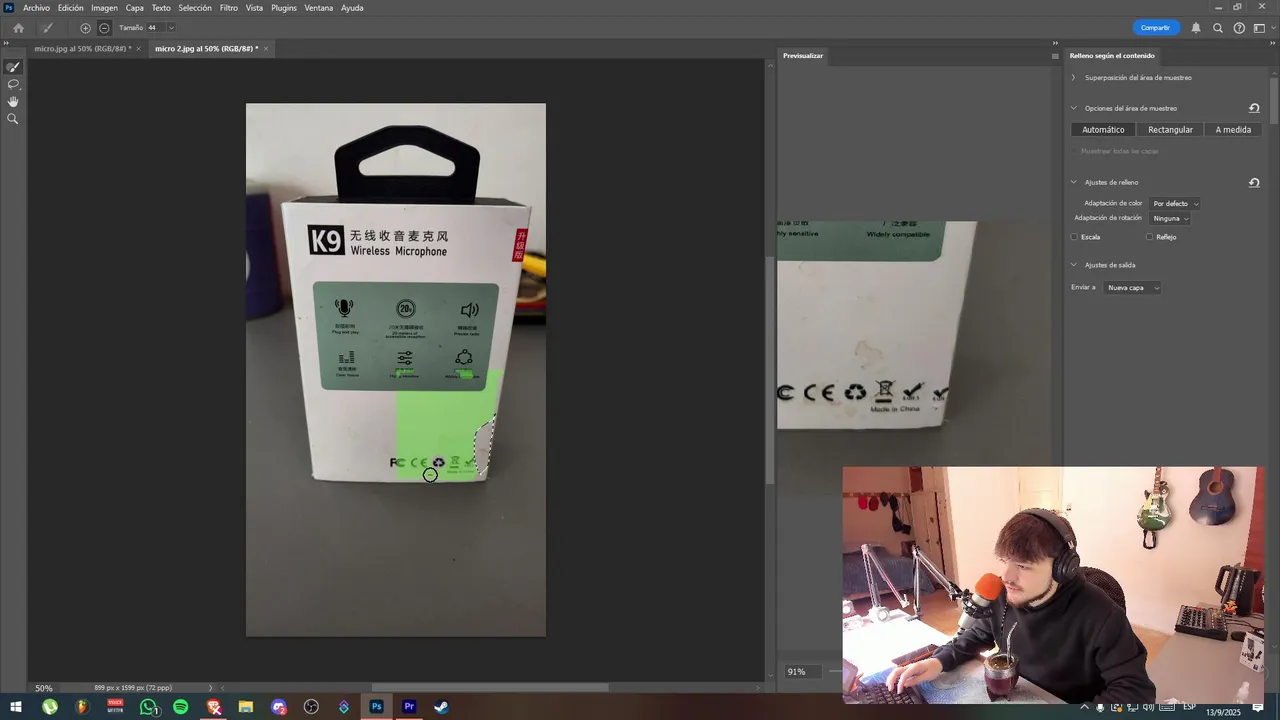
Task: Click the workspace layout icon
Action: coord(1259,28)
